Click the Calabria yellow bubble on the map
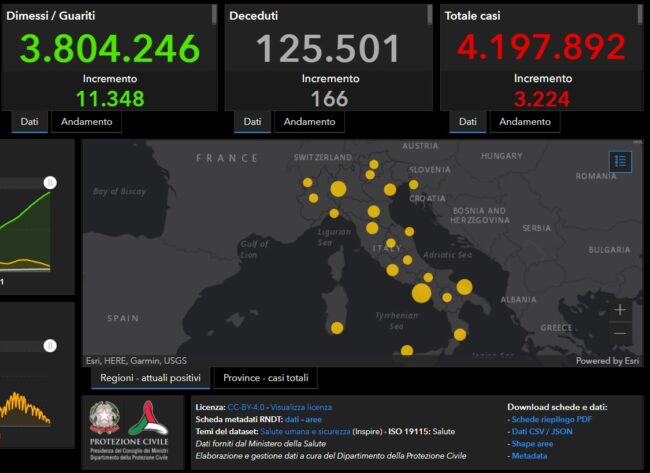The height and width of the screenshot is (473, 650). 460,335
